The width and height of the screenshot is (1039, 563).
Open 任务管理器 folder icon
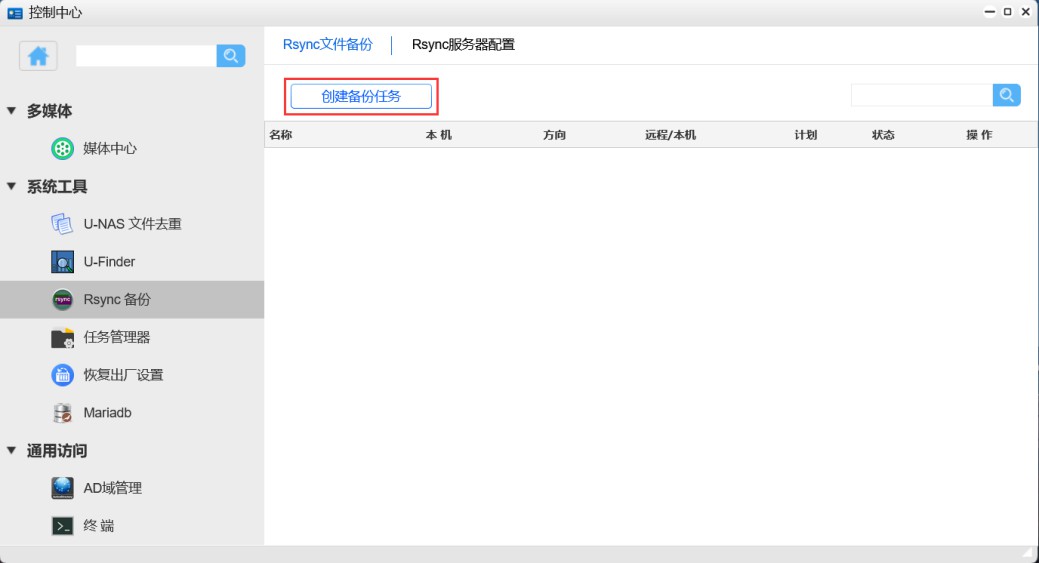tap(62, 338)
